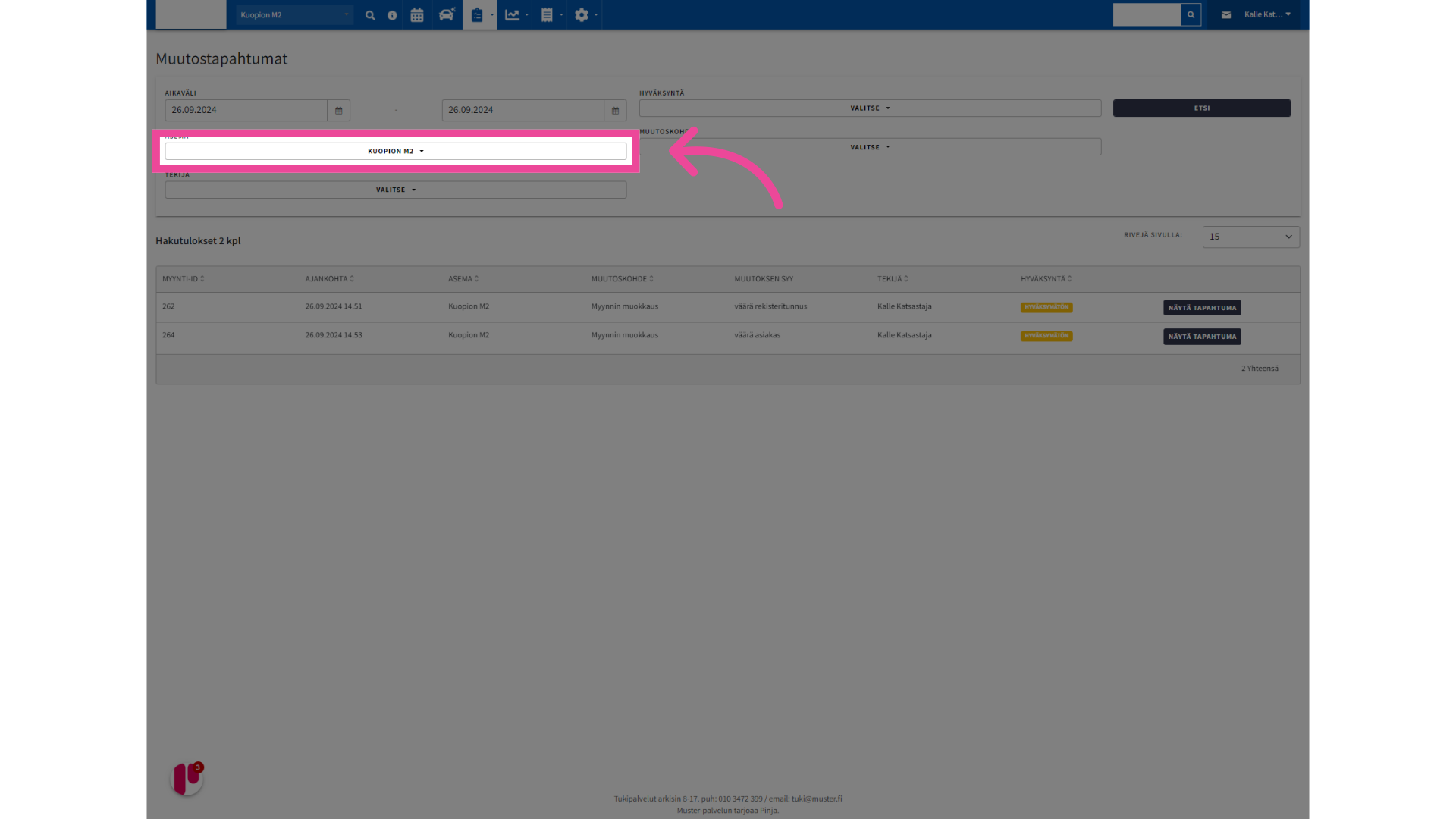Change rows per page from 15

point(1250,237)
